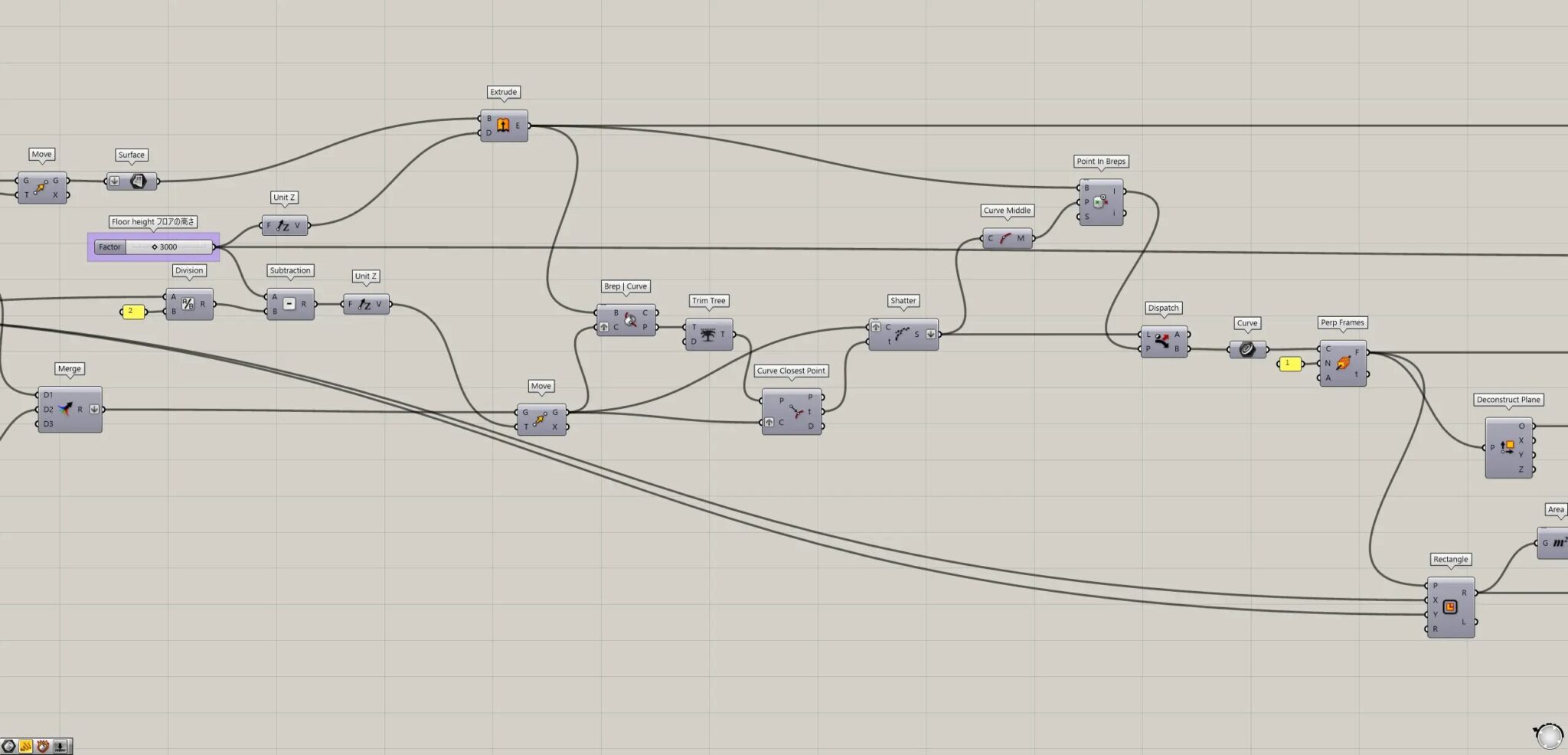The image size is (1568, 755).
Task: Click the Factor label on number slider
Action: (109, 247)
